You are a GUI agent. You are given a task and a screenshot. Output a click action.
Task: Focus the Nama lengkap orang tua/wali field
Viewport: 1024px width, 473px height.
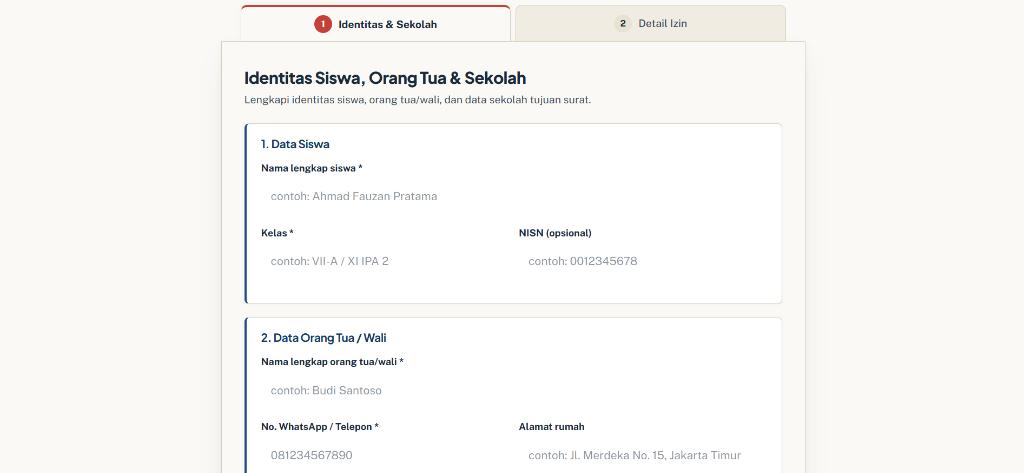(513, 391)
